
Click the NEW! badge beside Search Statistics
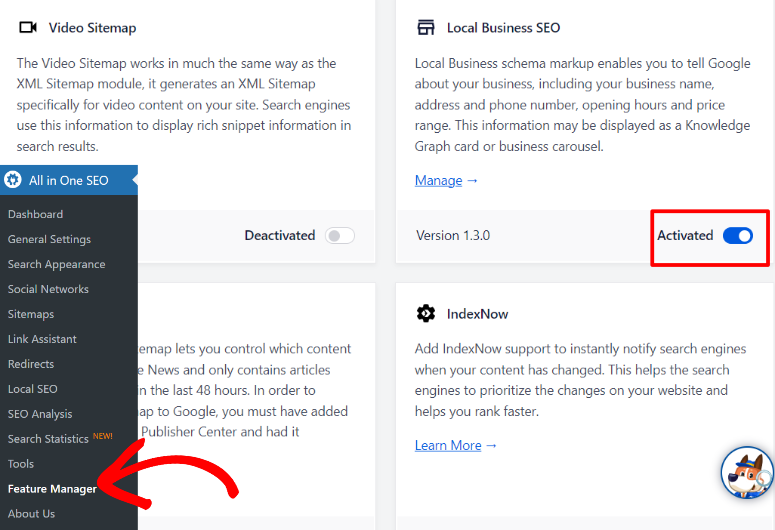[103, 436]
